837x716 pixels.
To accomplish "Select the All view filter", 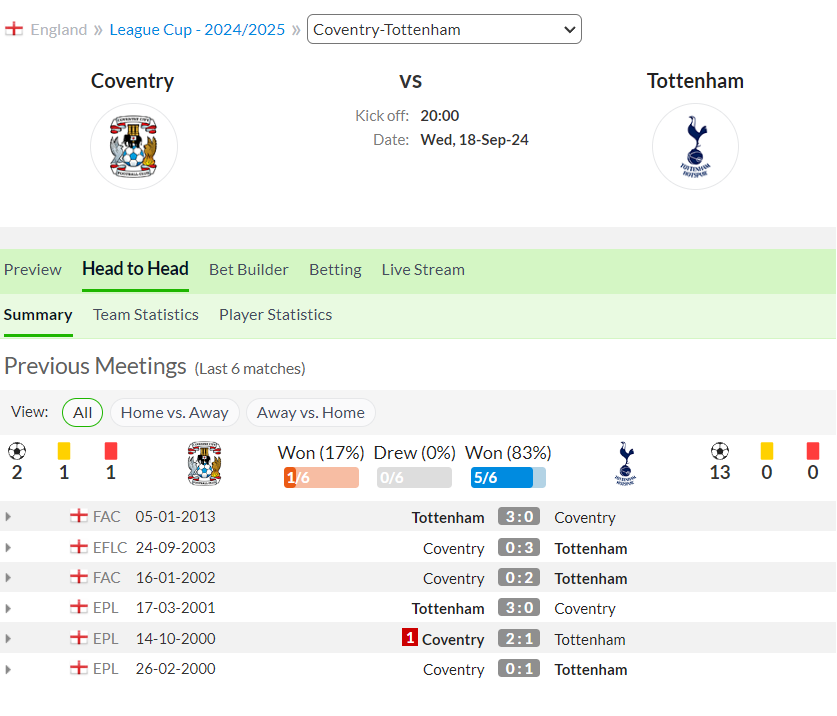I will [82, 413].
